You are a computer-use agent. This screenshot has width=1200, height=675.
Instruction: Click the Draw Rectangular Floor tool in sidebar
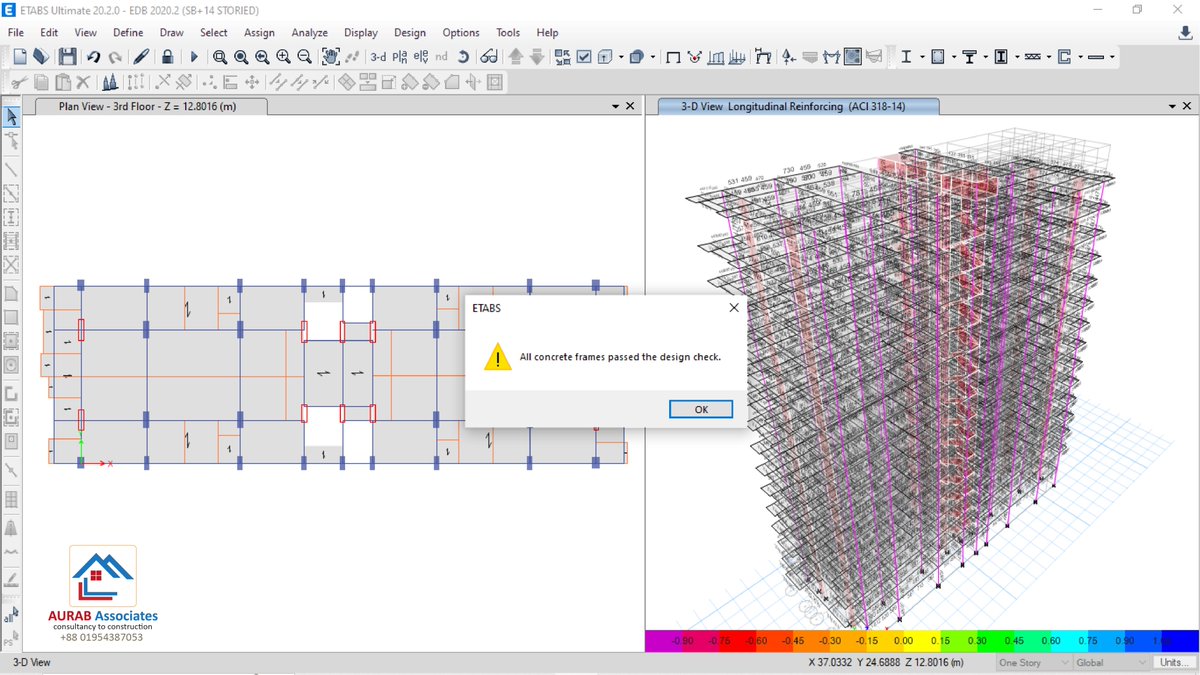coord(11,317)
